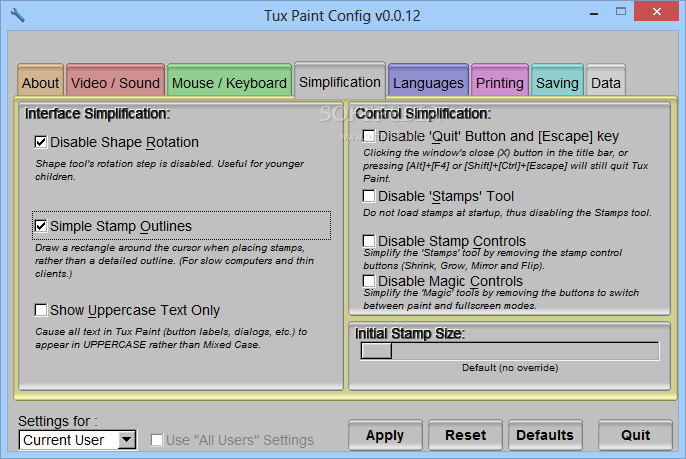Open the Mouse / Keyboard tab

pyautogui.click(x=229, y=80)
